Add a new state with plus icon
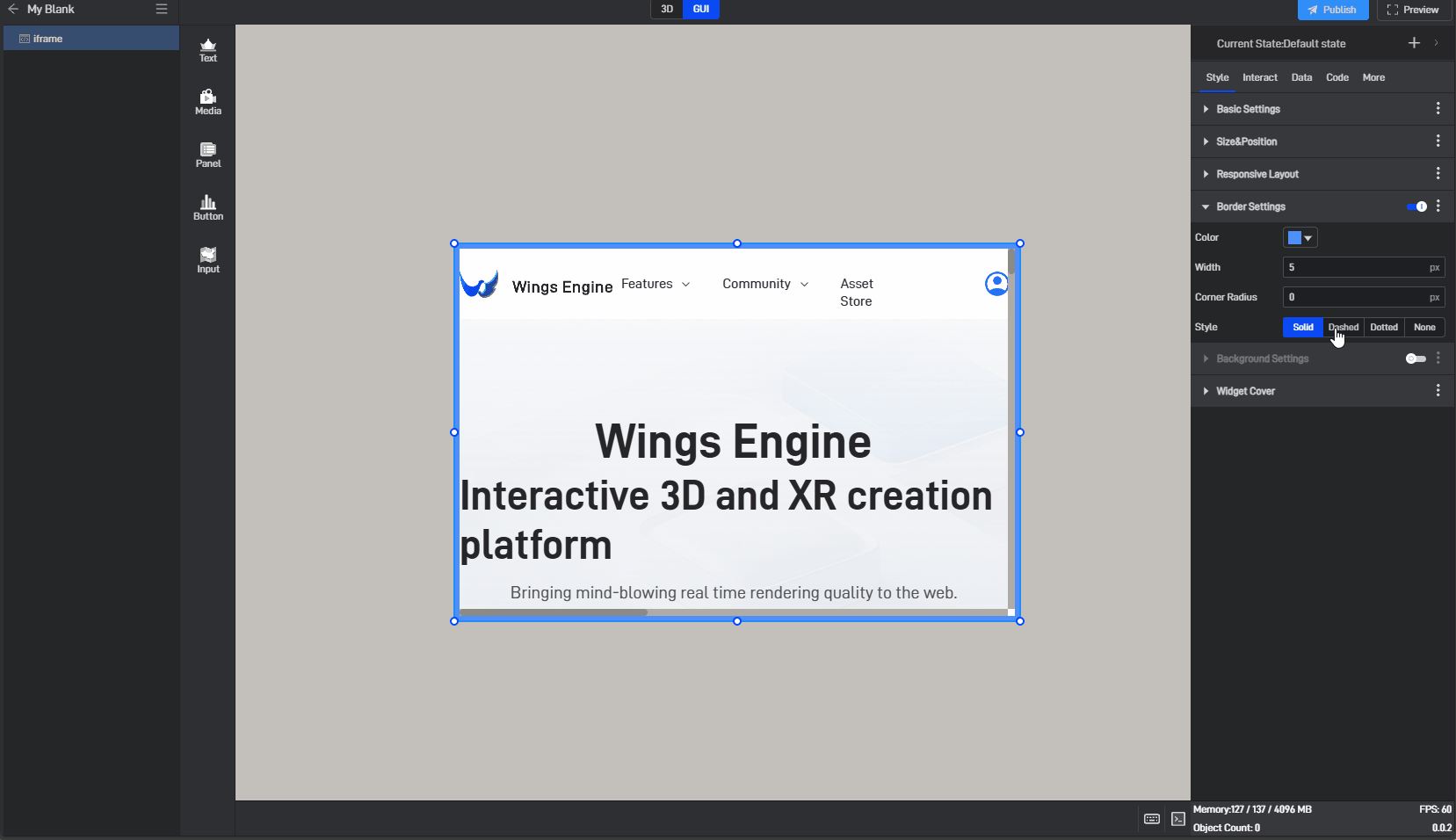The image size is (1456, 840). pyautogui.click(x=1414, y=43)
